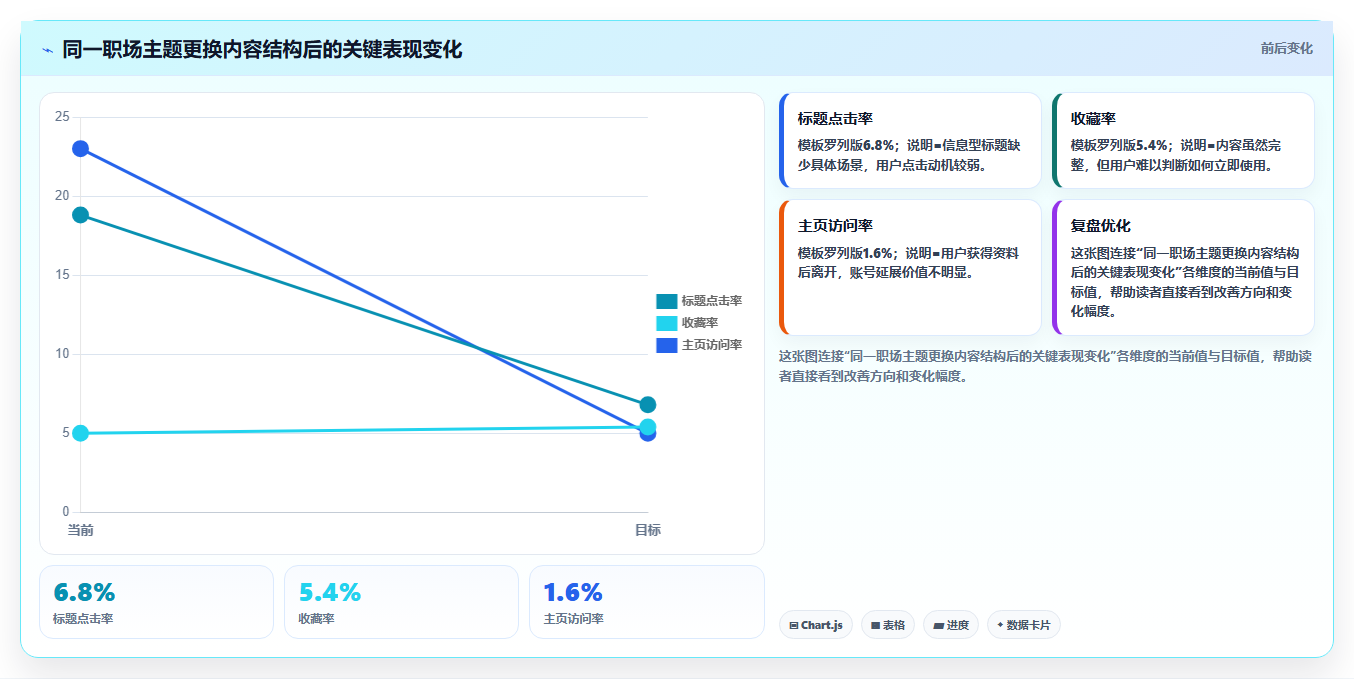Click the page title about 职场主题
Screen dimensions: 1354x679
262,50
